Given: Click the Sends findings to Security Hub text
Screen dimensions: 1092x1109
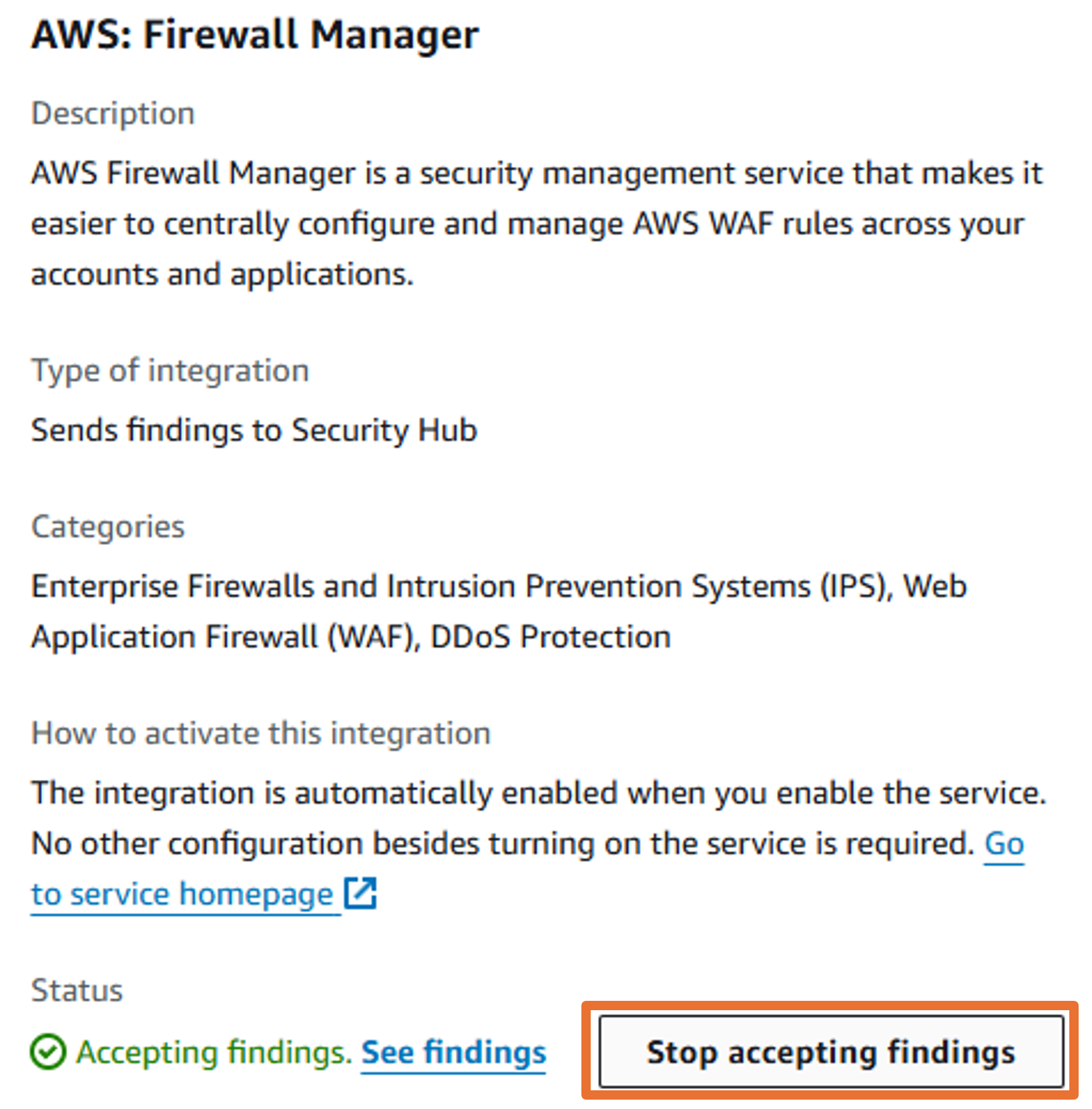Looking at the screenshot, I should click(x=254, y=430).
